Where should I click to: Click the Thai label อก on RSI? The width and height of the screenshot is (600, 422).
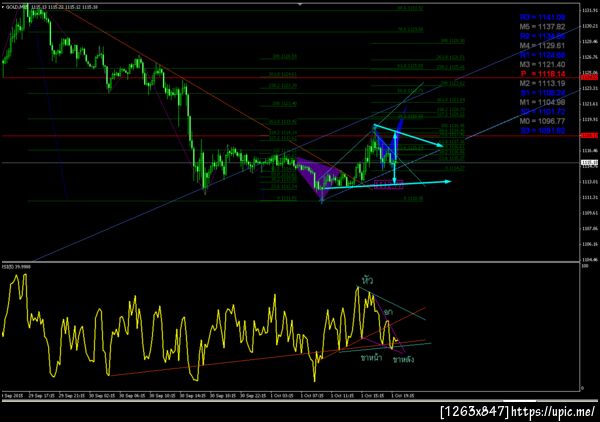pos(388,312)
